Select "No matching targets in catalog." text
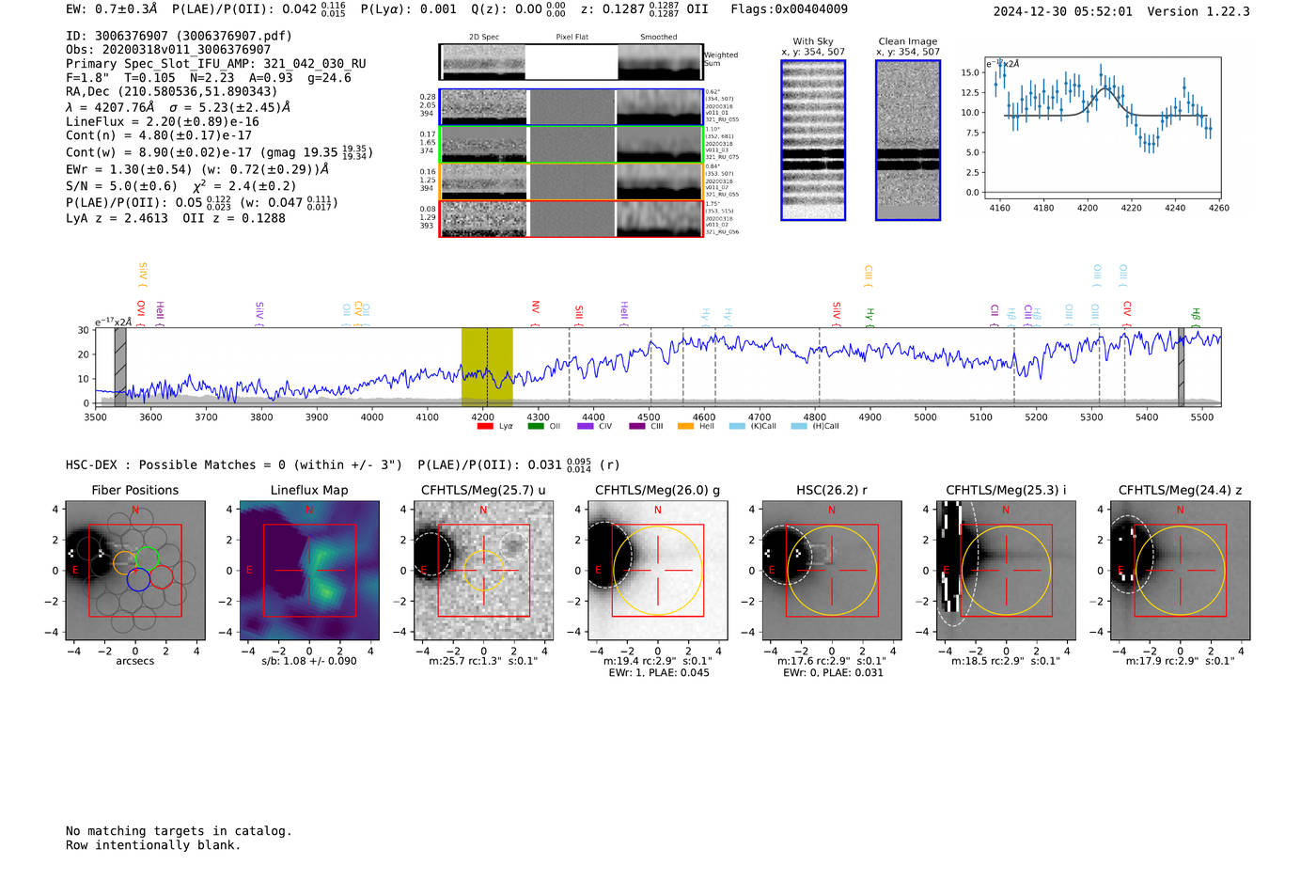The height and width of the screenshot is (896, 1316). pos(179,831)
